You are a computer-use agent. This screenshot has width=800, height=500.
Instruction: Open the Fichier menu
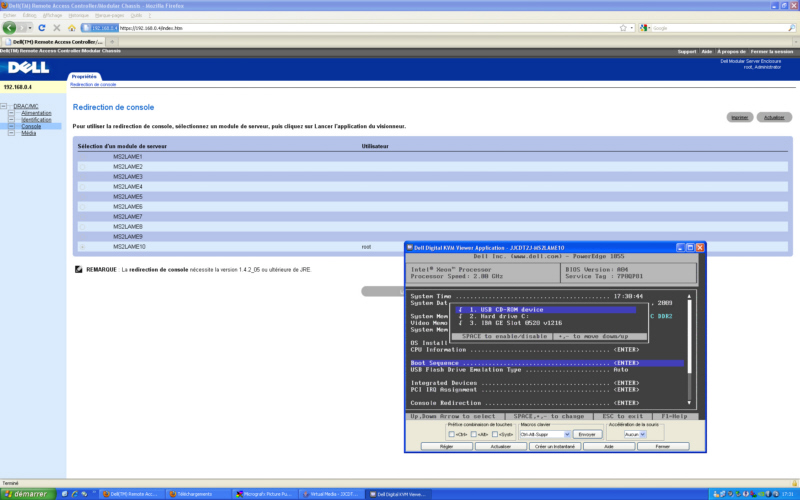(10, 15)
